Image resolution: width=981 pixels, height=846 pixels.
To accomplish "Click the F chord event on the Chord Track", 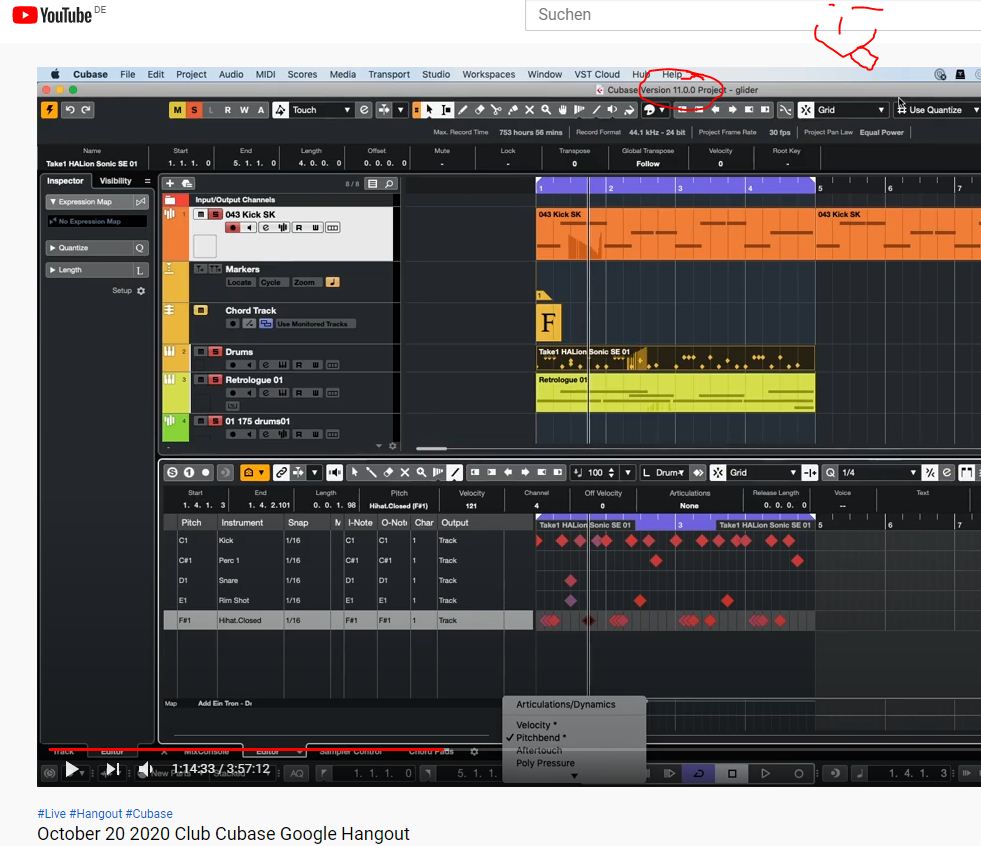I will pyautogui.click(x=547, y=322).
